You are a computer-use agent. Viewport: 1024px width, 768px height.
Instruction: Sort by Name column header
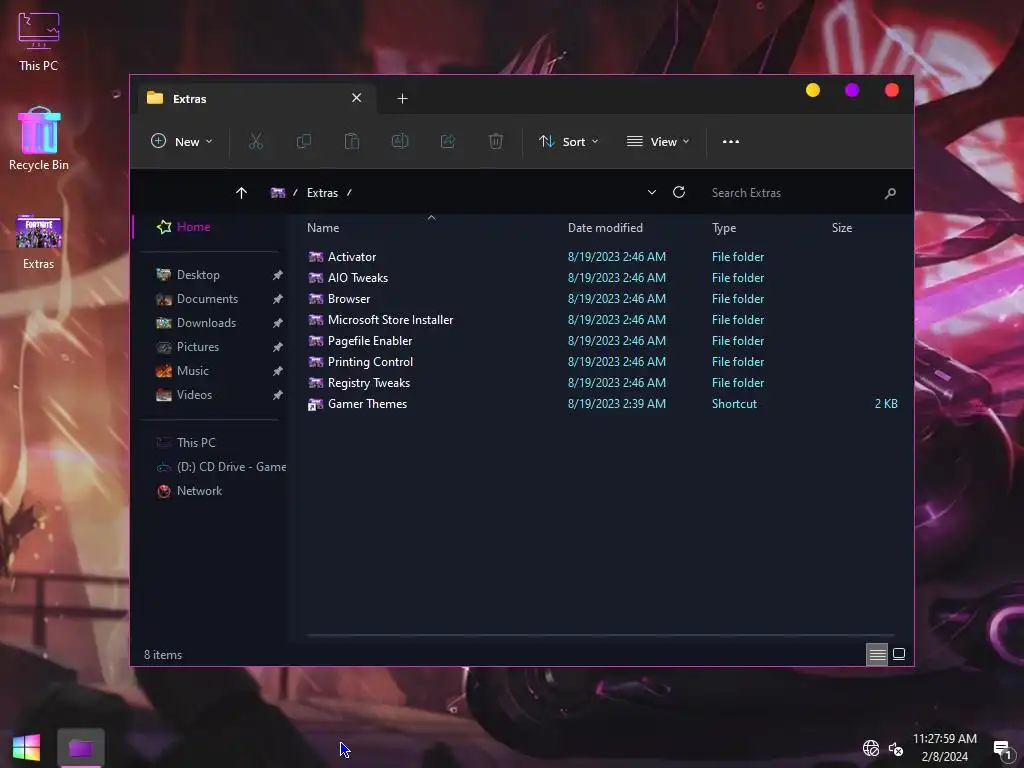click(x=323, y=228)
